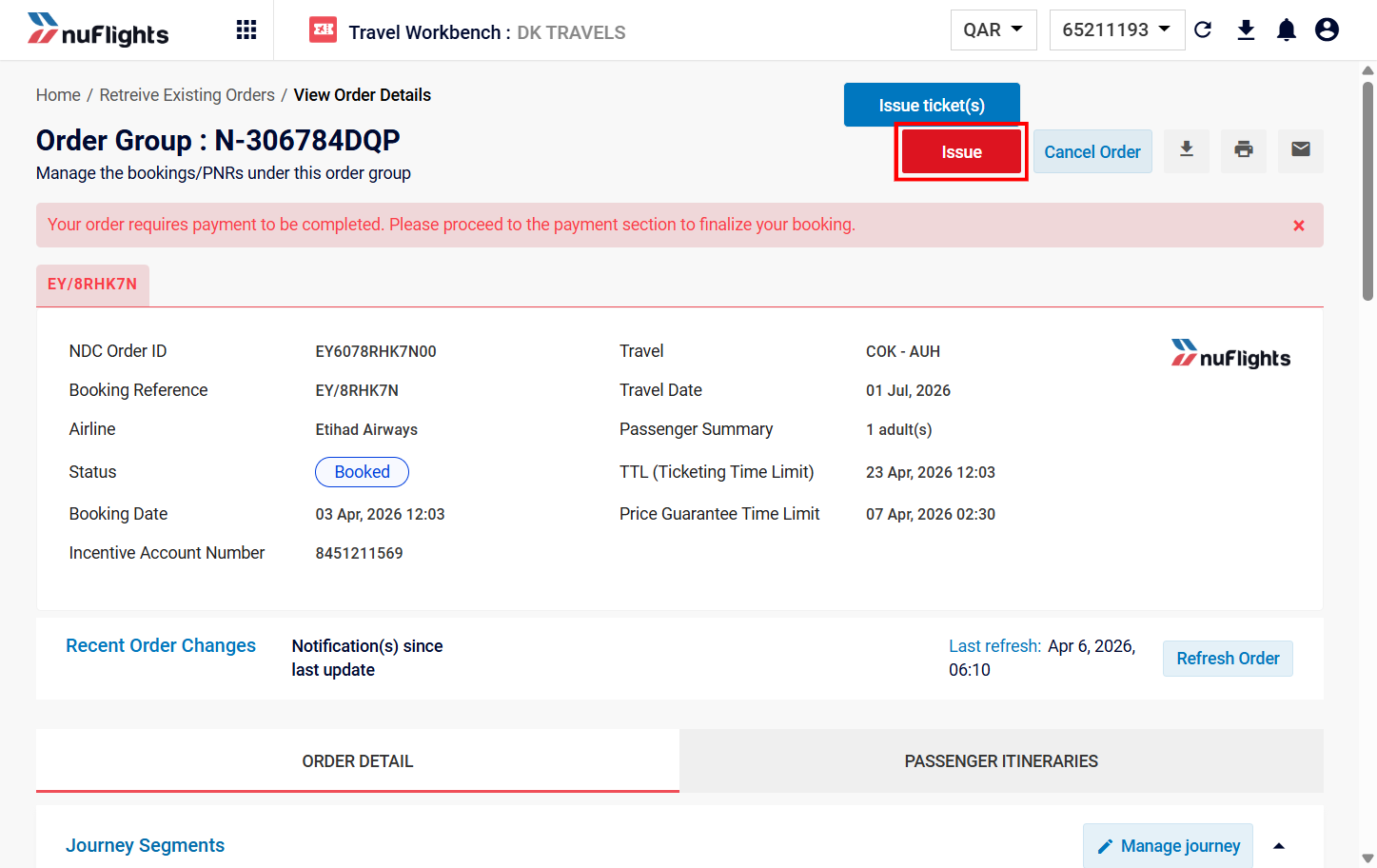Open the user account profile icon
1377x868 pixels.
point(1327,30)
